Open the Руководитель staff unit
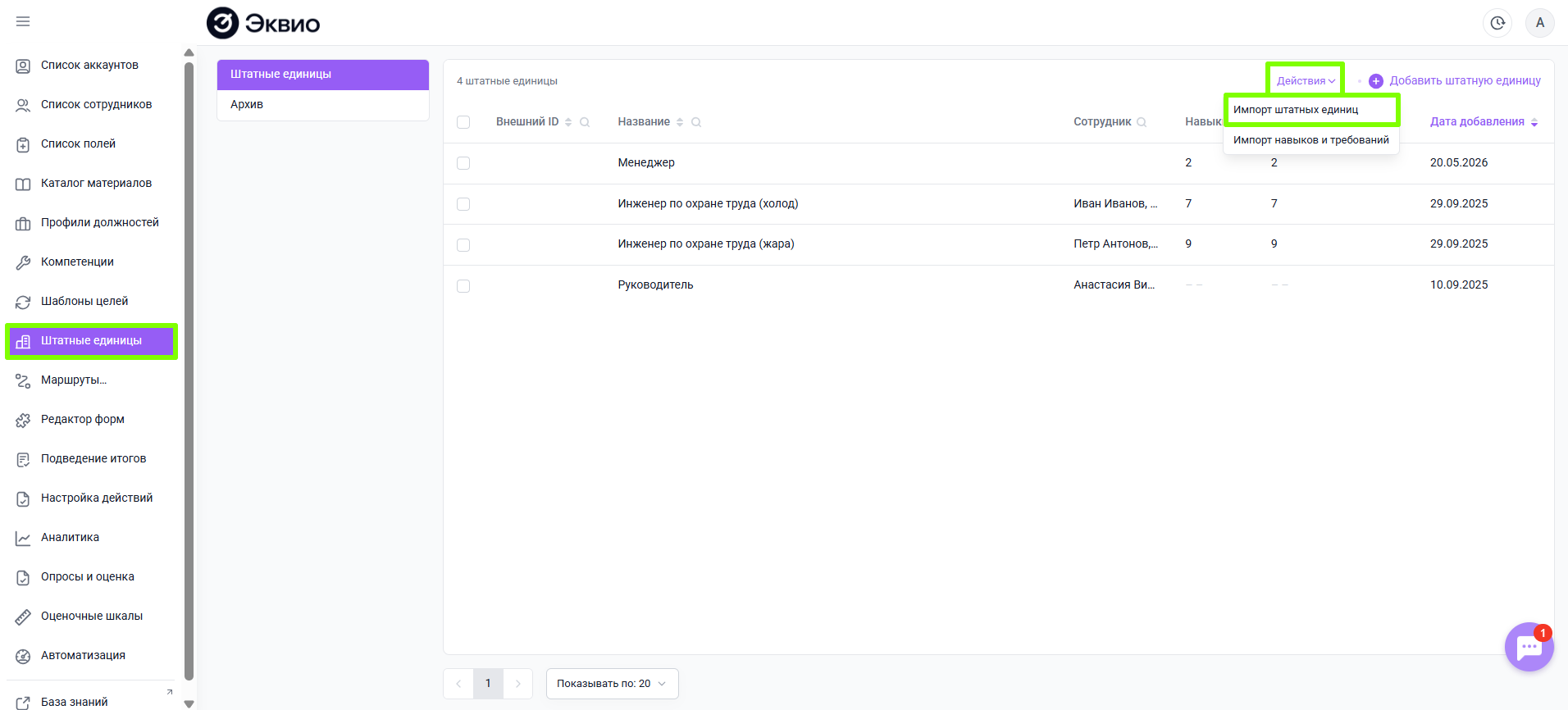Viewport: 1568px width, 710px height. point(655,285)
